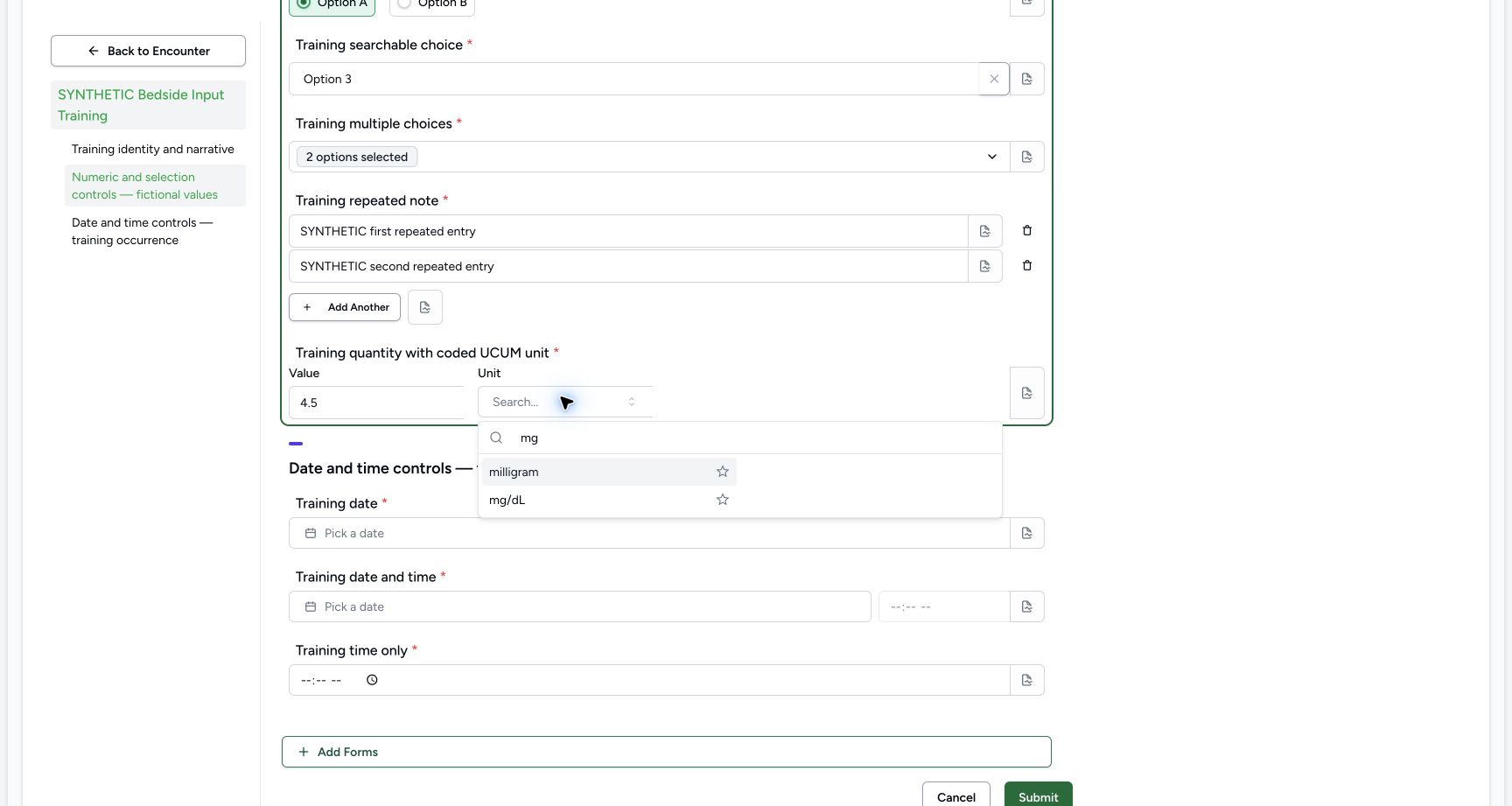Expand the 2 options selected dropdown
This screenshot has width=1512, height=806.
[x=649, y=157]
